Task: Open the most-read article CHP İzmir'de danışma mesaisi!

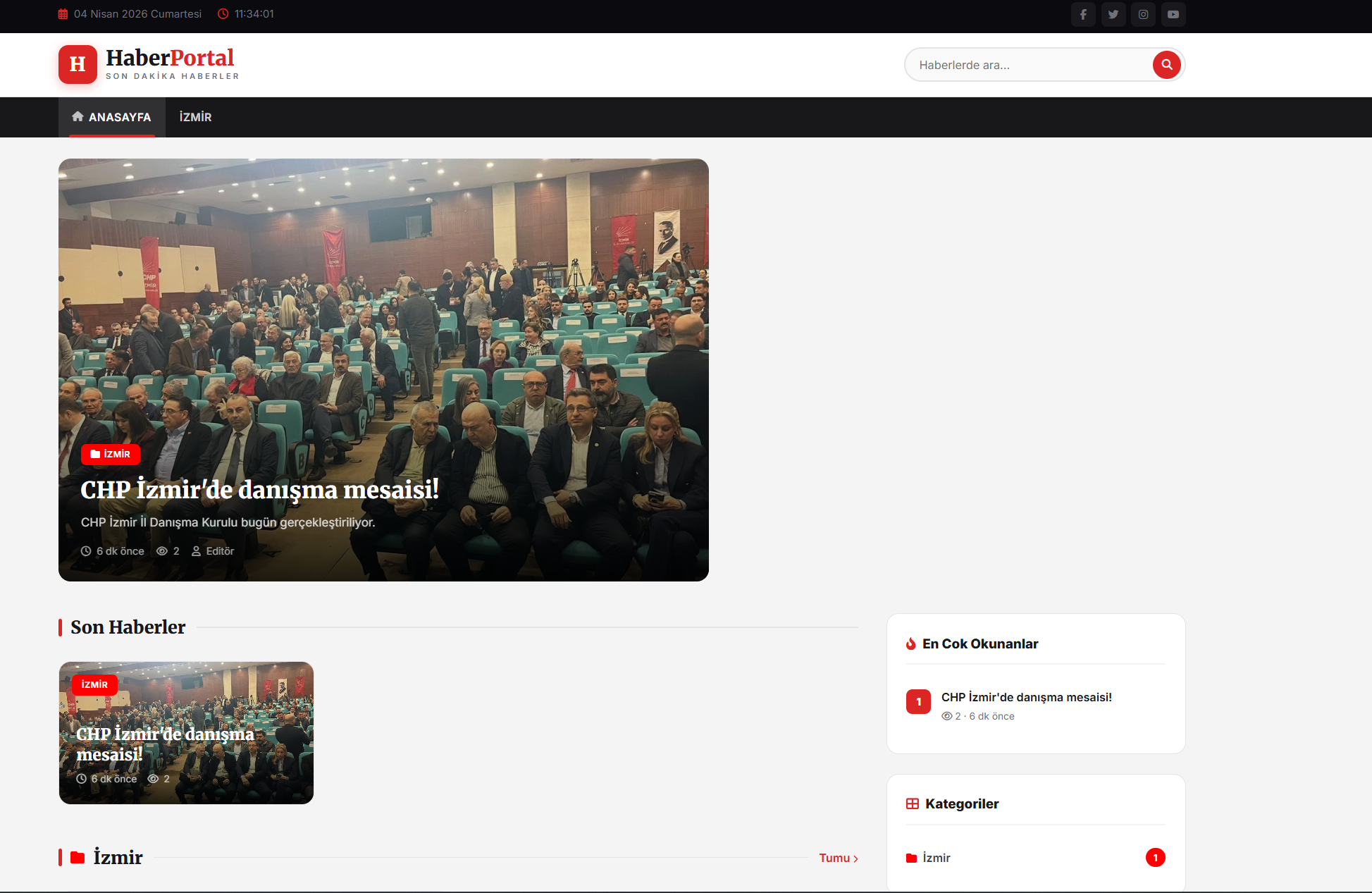Action: pos(1027,697)
